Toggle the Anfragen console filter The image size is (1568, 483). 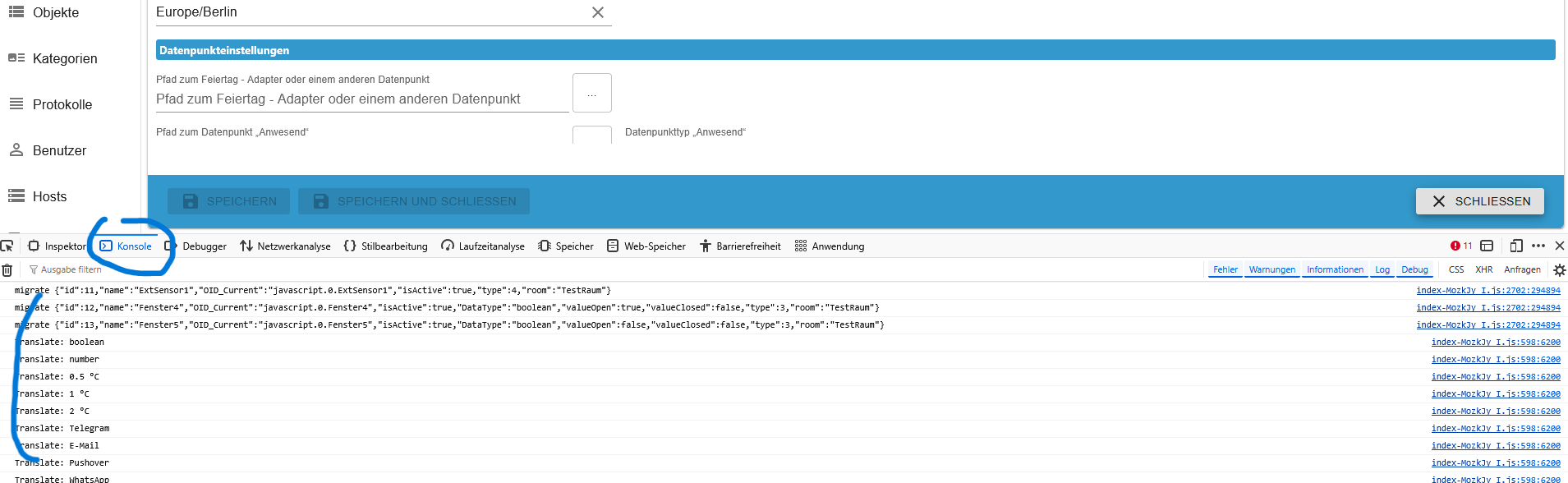[1522, 269]
